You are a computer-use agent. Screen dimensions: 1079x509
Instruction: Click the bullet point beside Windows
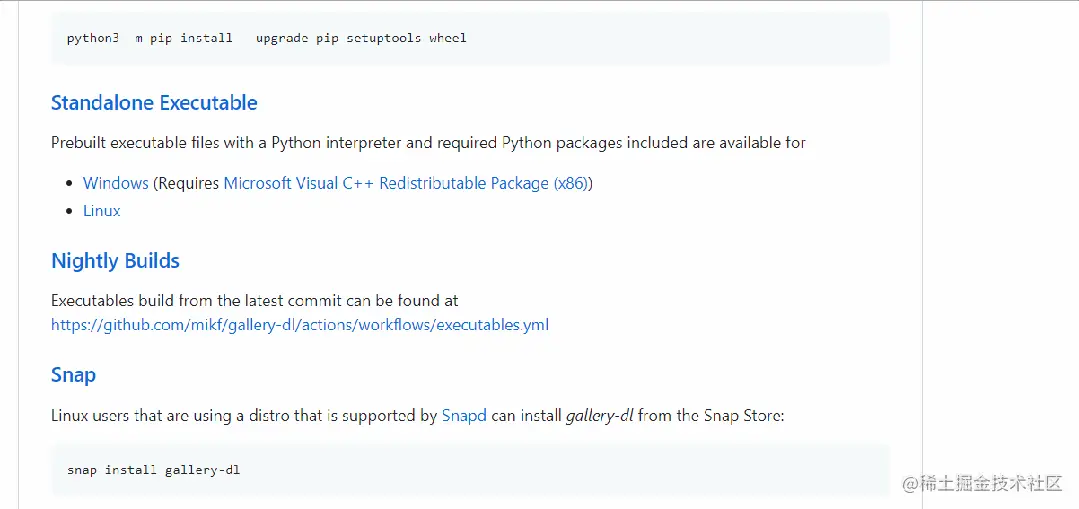pyautogui.click(x=69, y=184)
